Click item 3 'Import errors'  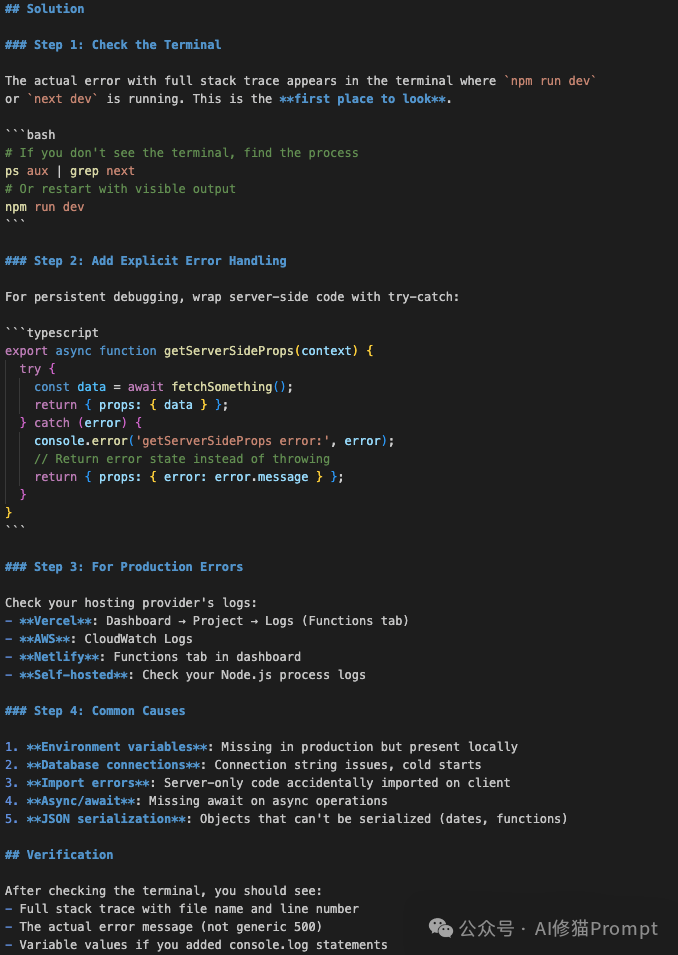(x=258, y=783)
